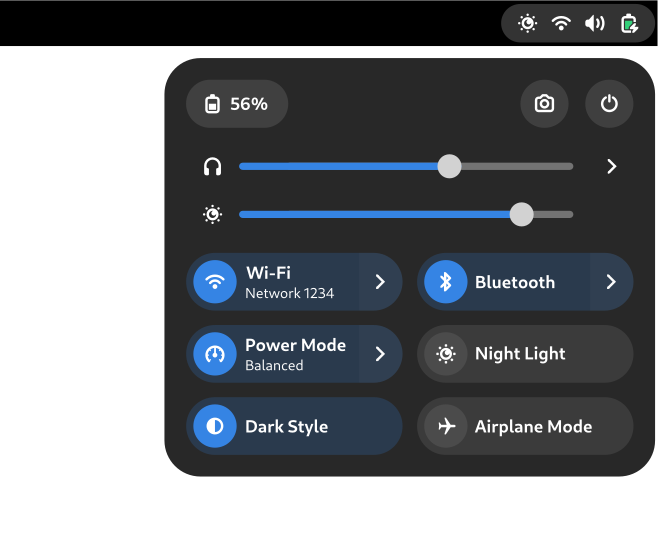
Task: Turn off Dark Style
Action: pyautogui.click(x=294, y=427)
